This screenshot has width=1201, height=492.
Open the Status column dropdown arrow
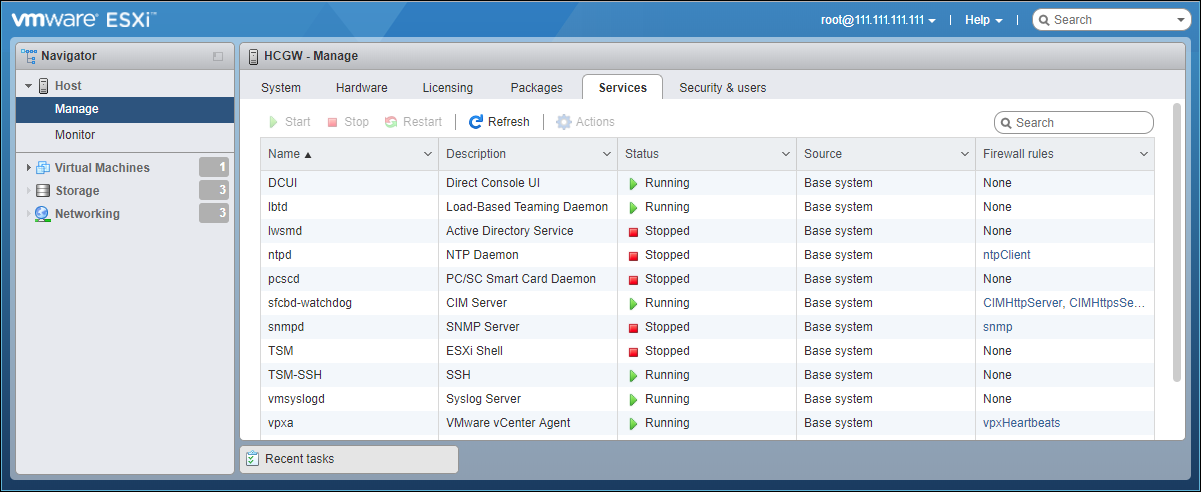click(786, 154)
